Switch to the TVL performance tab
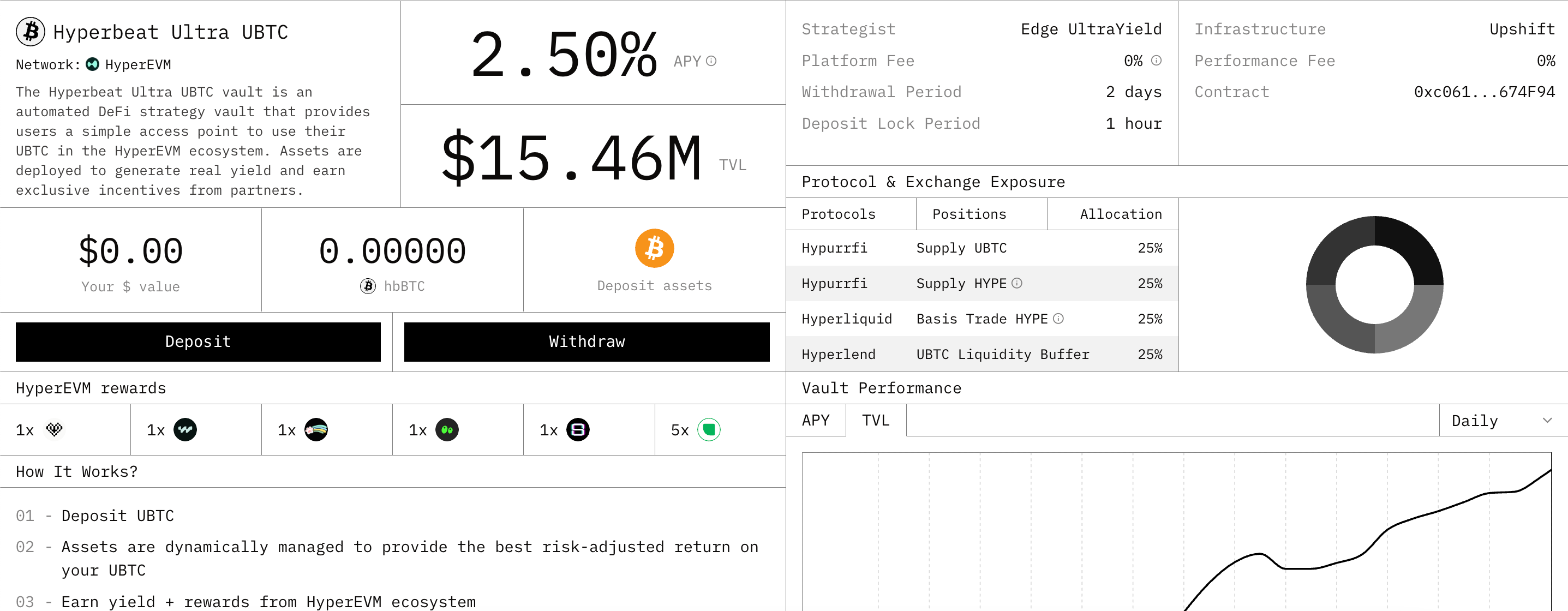Viewport: 1568px width, 611px height. click(x=875, y=421)
